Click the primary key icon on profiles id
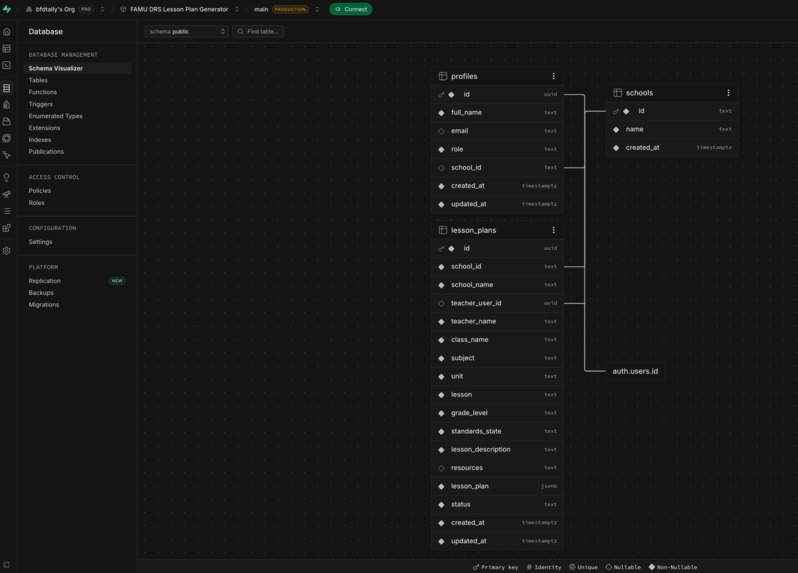 coord(441,95)
